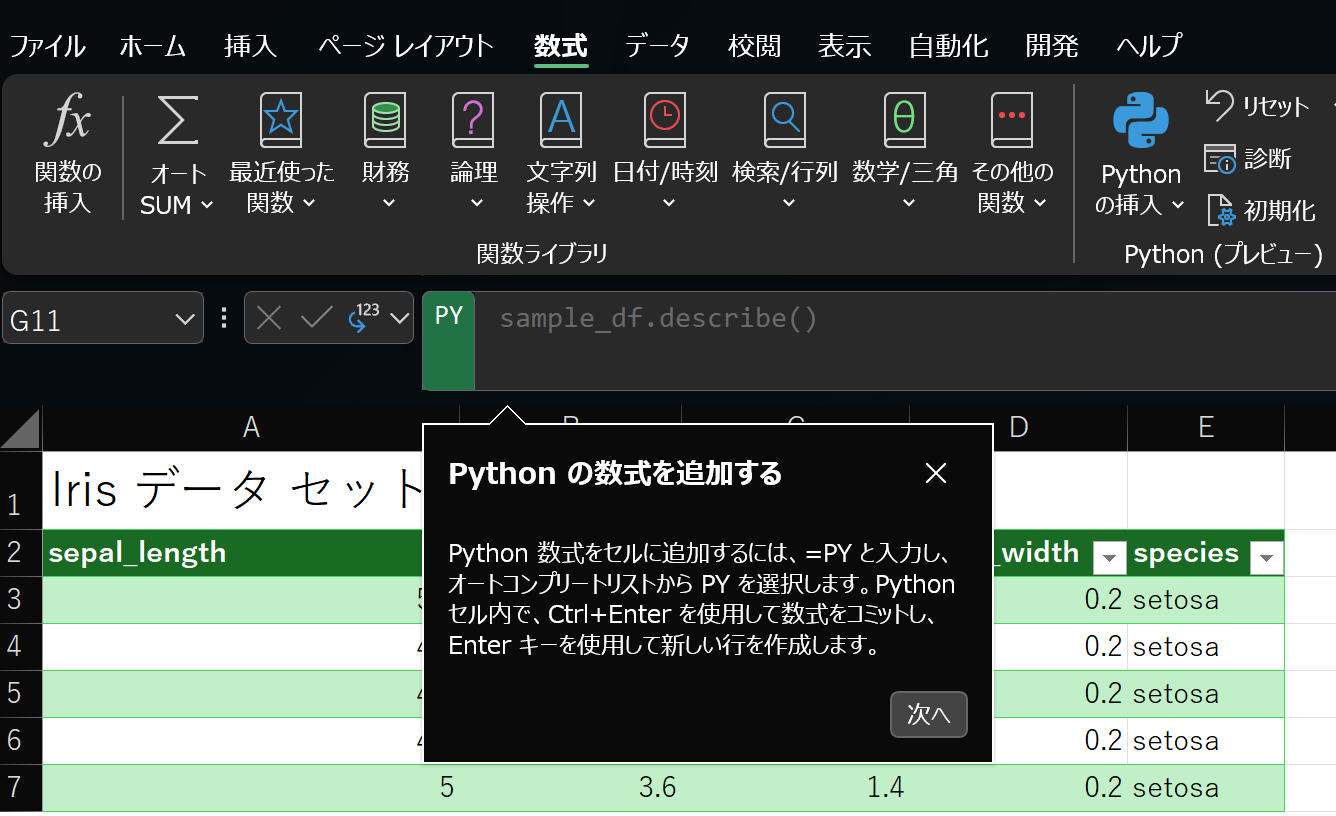Open 検索/行列 lookup functions icon
Screen dimensions: 1336x816
(784, 121)
